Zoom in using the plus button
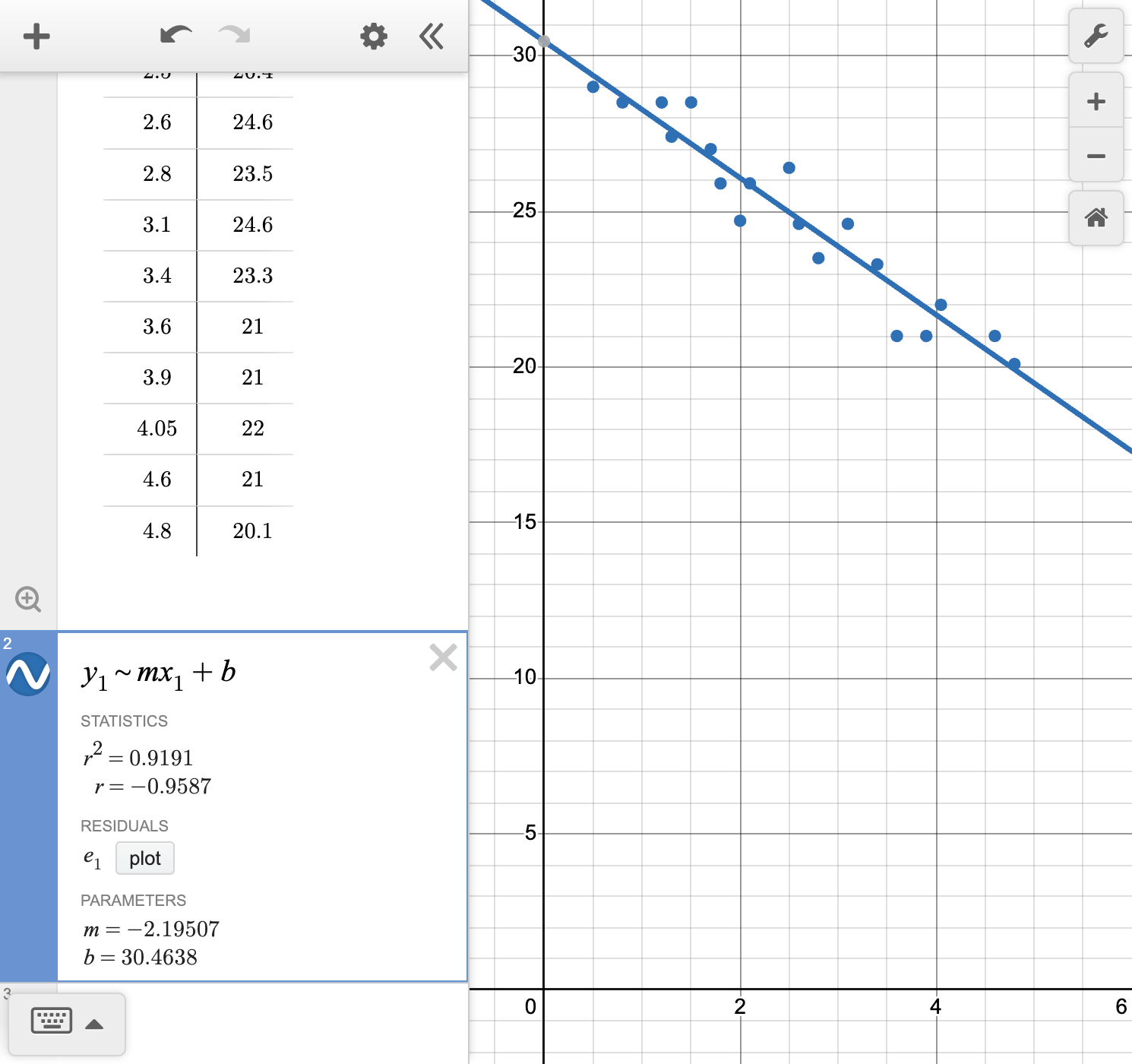Image resolution: width=1132 pixels, height=1064 pixels. [1096, 100]
